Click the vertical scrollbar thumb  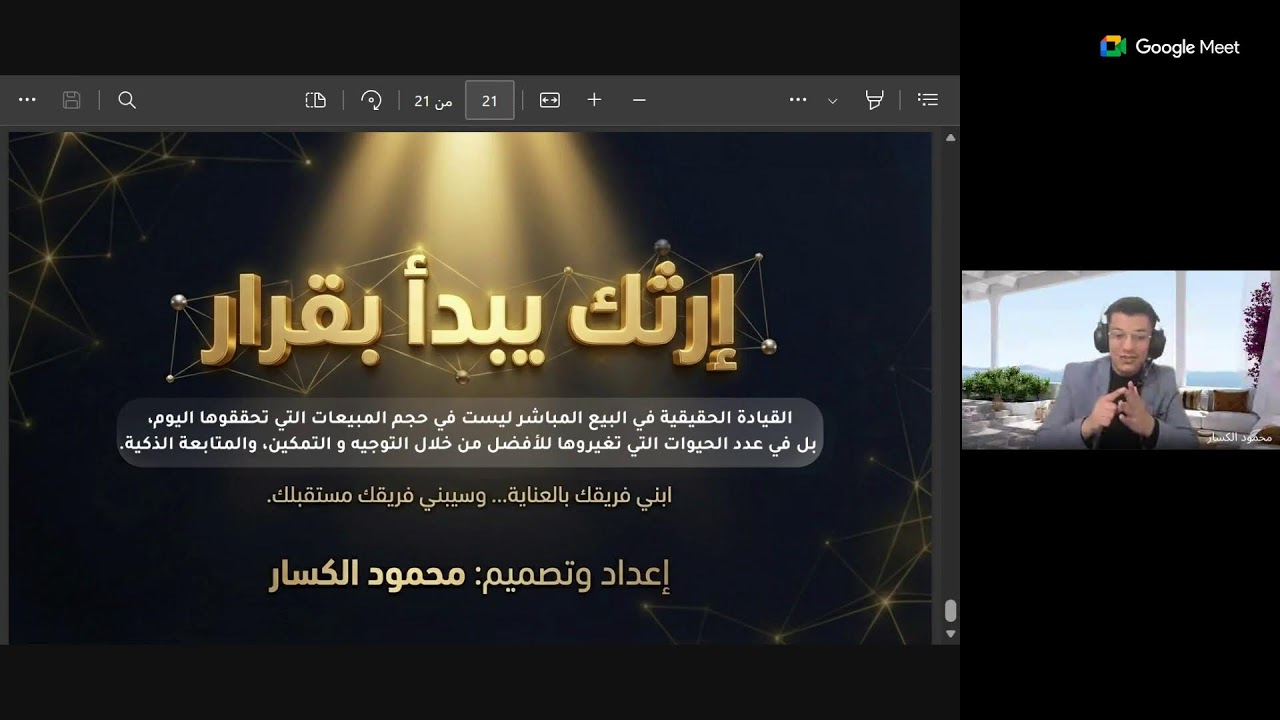[x=950, y=610]
